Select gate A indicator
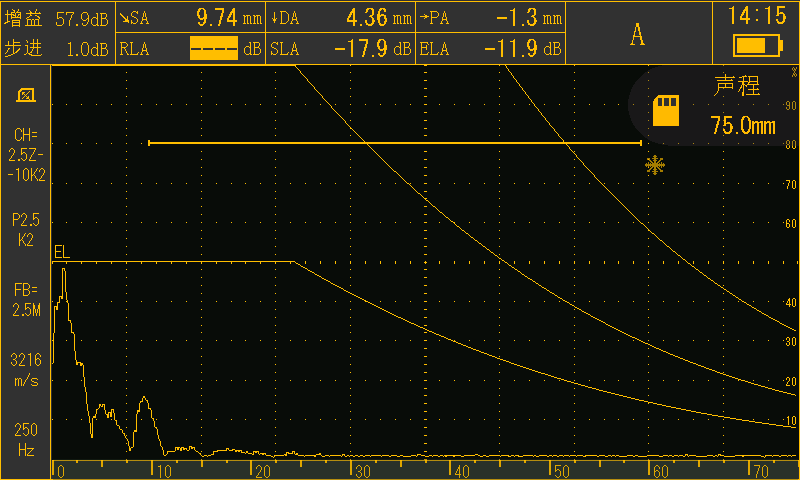The height and width of the screenshot is (480, 800). pos(638,35)
